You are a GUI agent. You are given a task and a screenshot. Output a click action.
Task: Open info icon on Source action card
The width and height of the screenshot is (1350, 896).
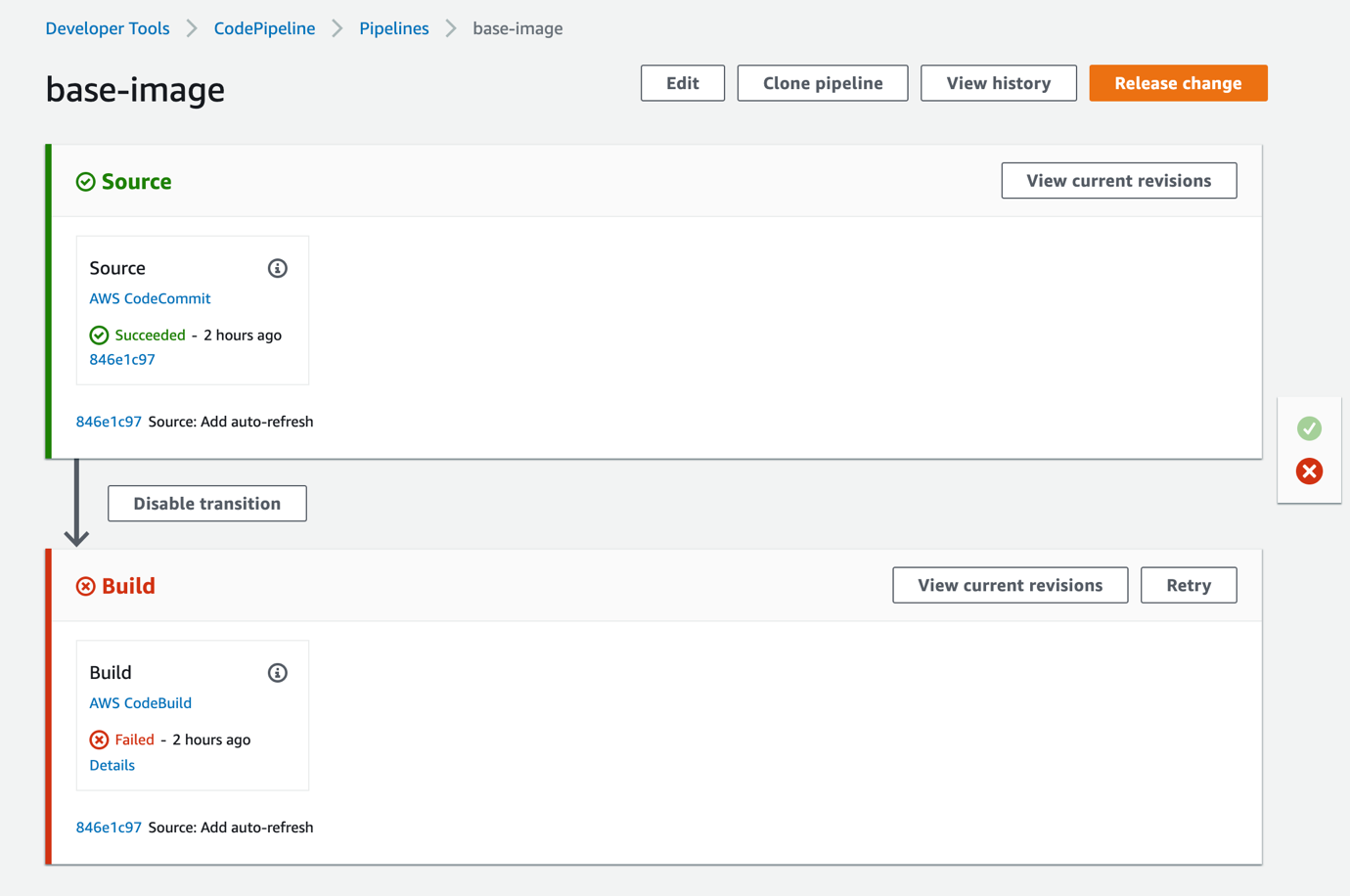[x=278, y=268]
